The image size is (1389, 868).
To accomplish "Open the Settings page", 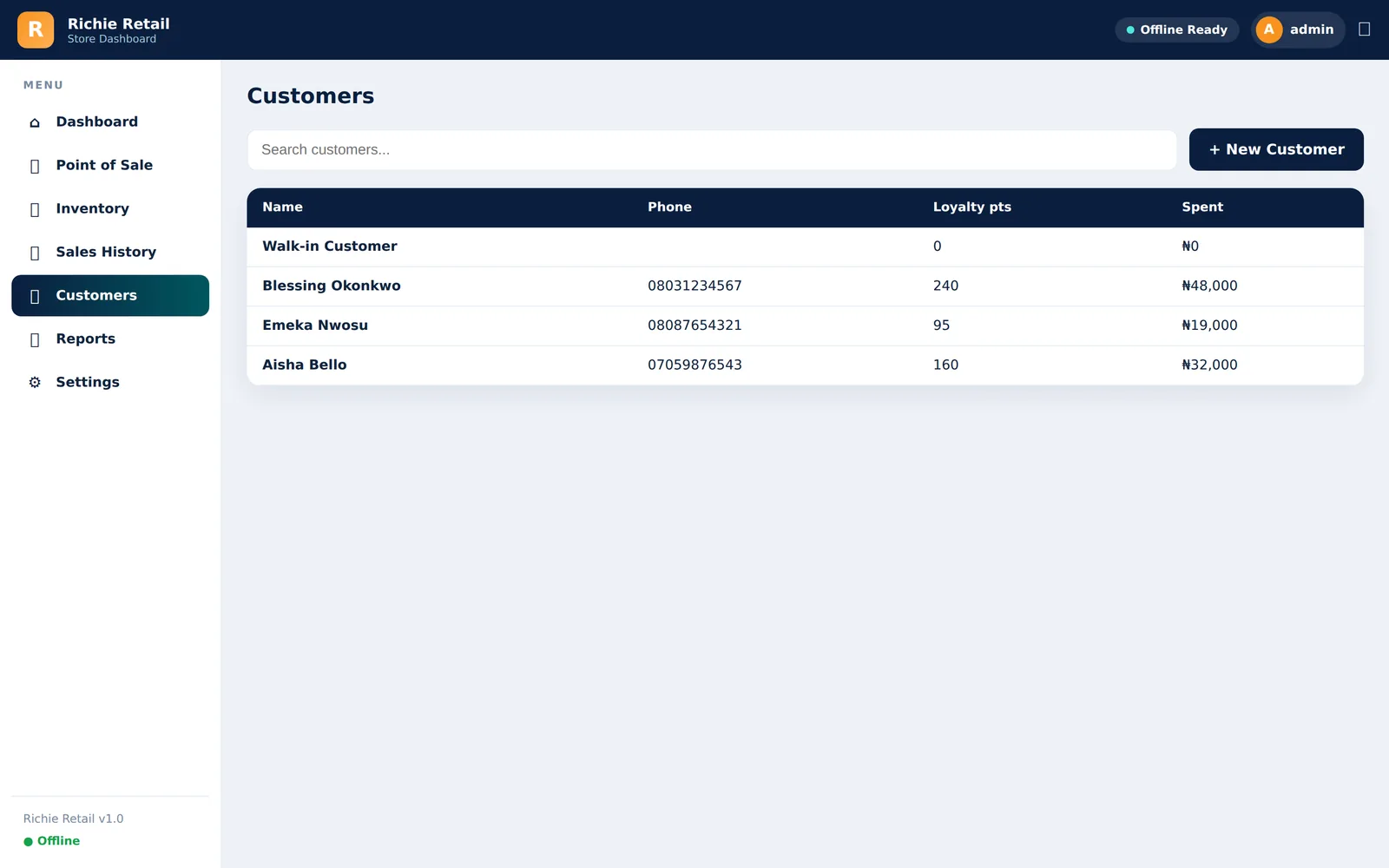I will pos(110,382).
